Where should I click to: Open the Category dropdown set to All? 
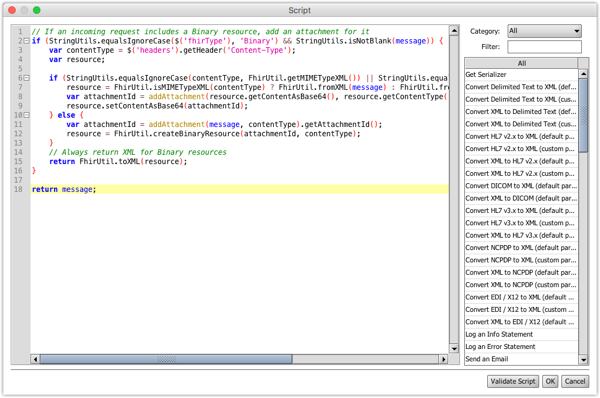click(544, 31)
